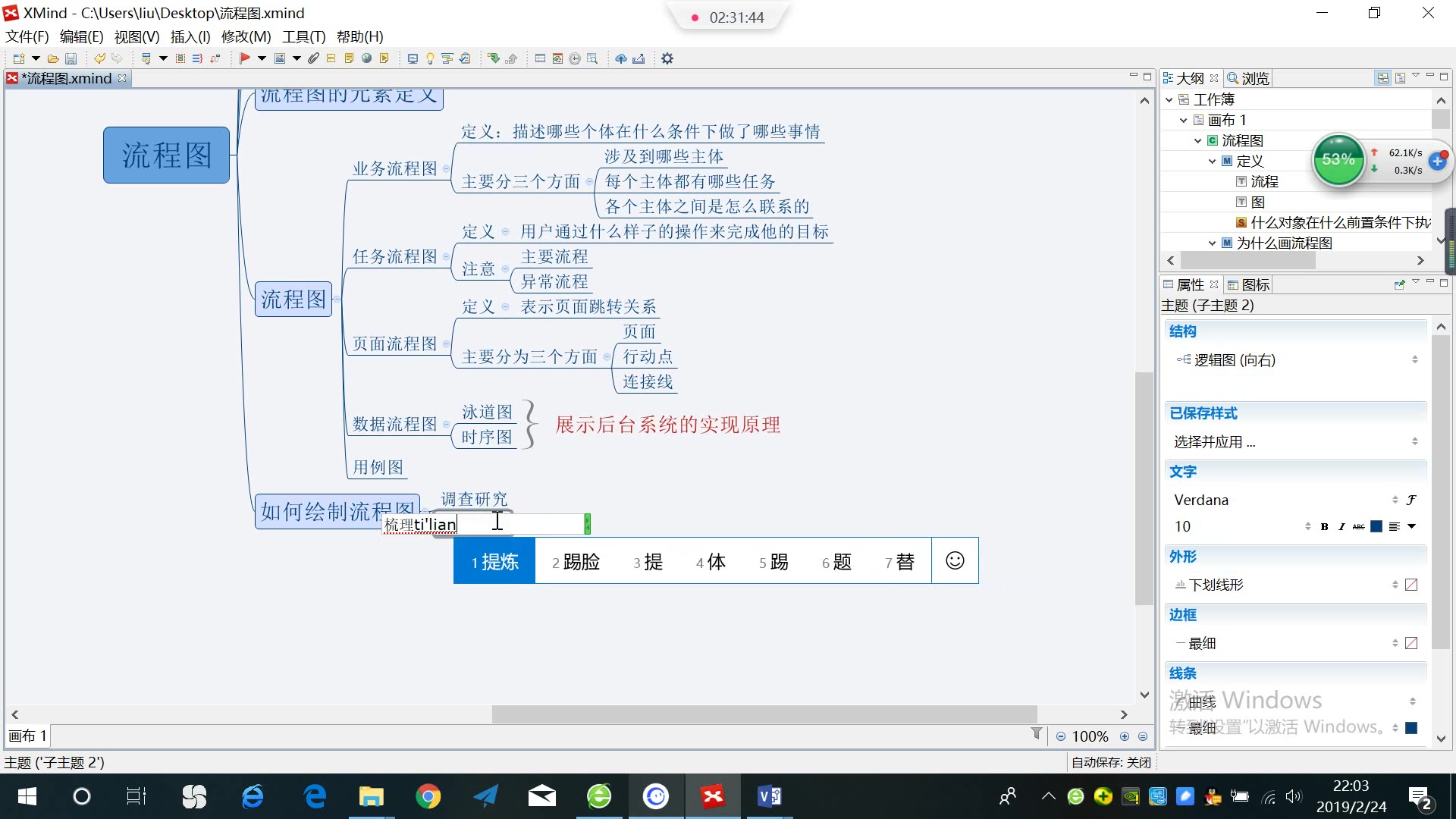The width and height of the screenshot is (1456, 819).
Task: Upload to cloud using cloud arrow icon
Action: tap(621, 58)
